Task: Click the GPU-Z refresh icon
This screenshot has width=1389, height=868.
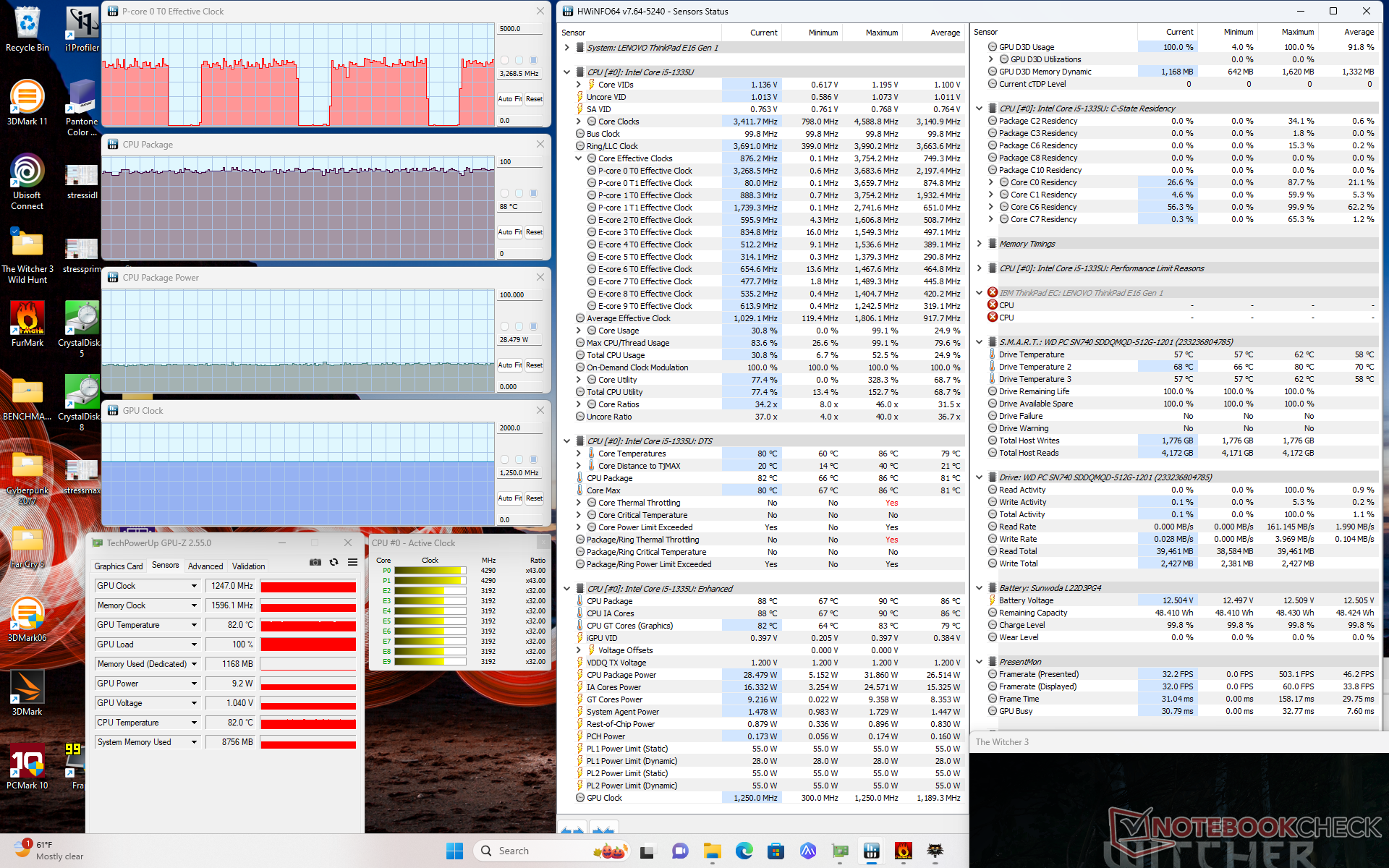Action: 334,562
